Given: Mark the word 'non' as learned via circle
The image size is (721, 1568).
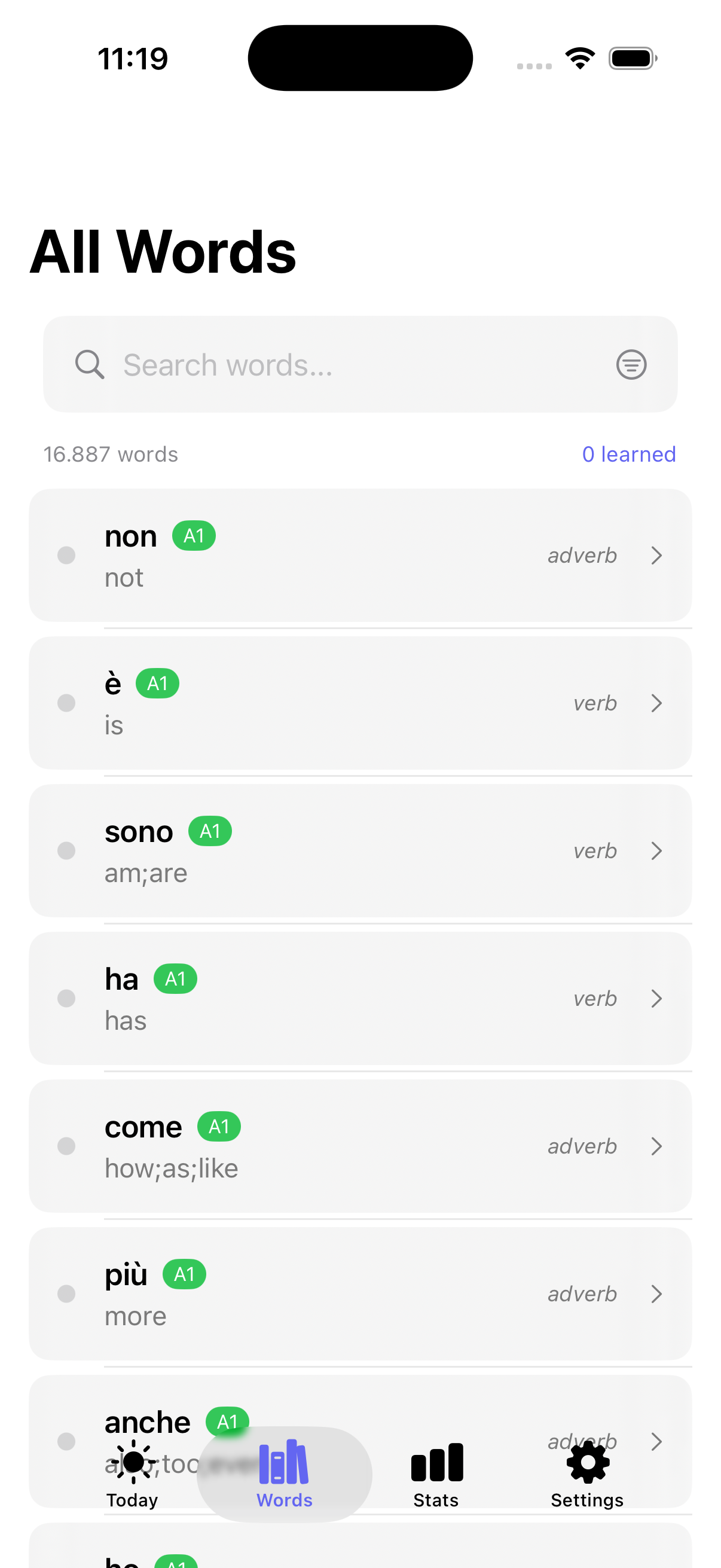Looking at the screenshot, I should pos(66,555).
